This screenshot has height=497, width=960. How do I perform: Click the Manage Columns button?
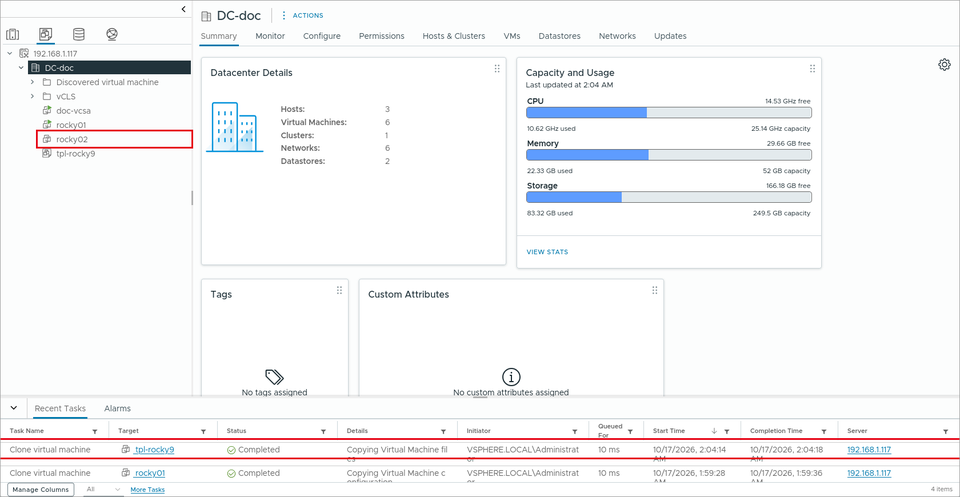point(42,490)
